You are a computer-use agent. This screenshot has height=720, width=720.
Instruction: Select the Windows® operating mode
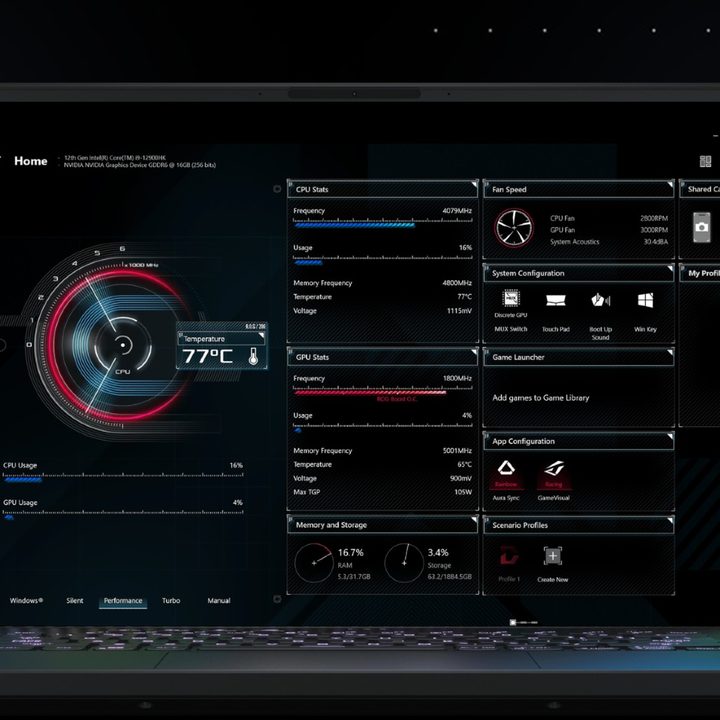(27, 601)
